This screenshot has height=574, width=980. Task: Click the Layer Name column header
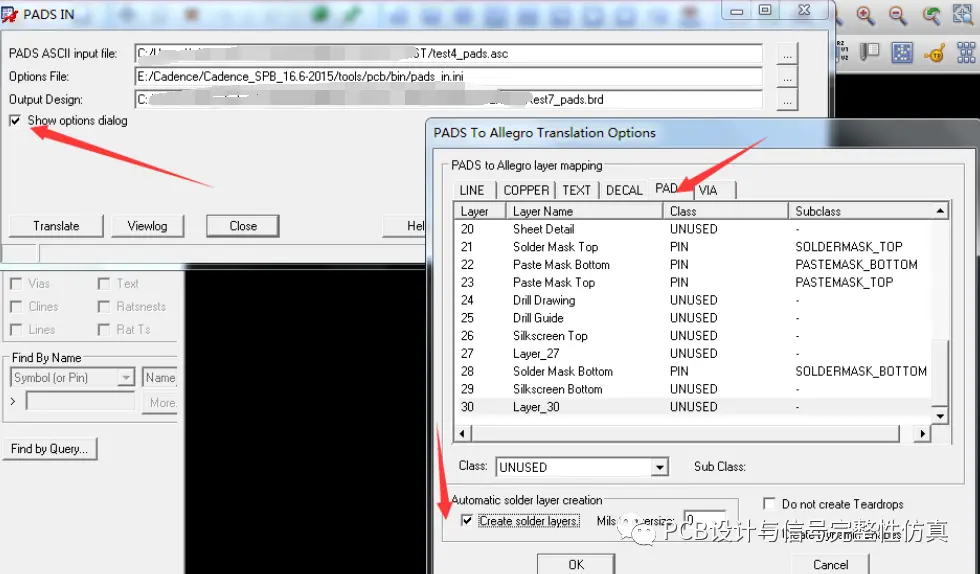click(584, 211)
